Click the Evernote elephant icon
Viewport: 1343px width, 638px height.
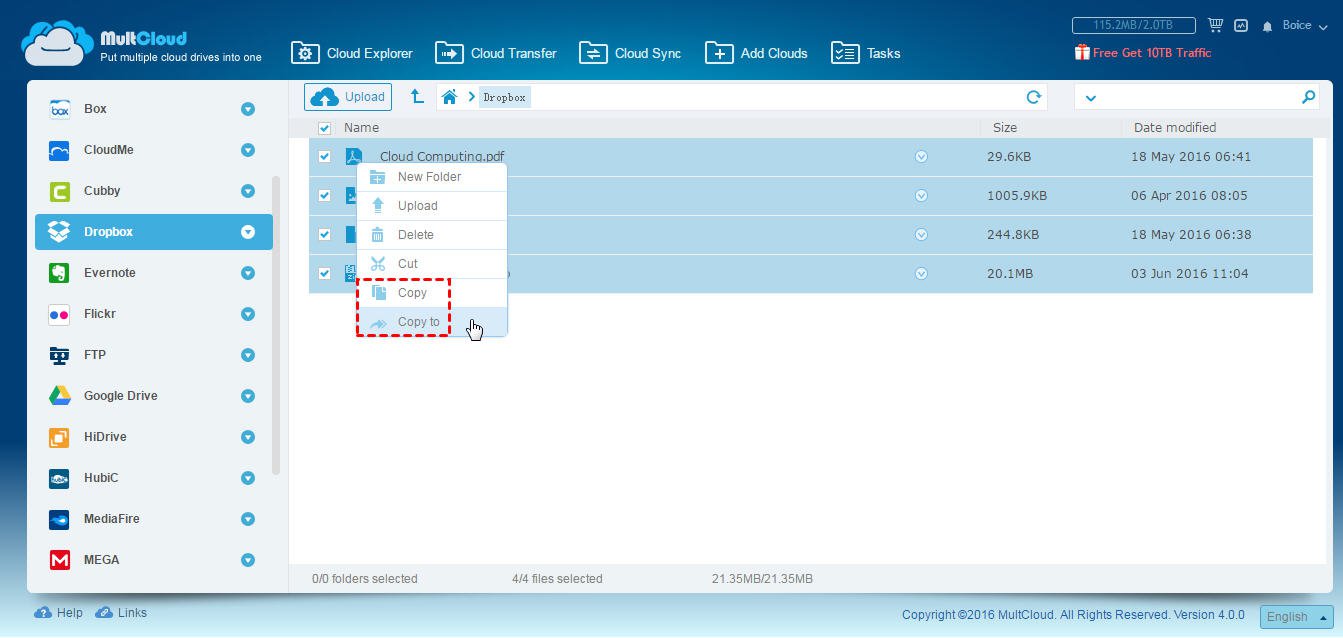tap(59, 273)
